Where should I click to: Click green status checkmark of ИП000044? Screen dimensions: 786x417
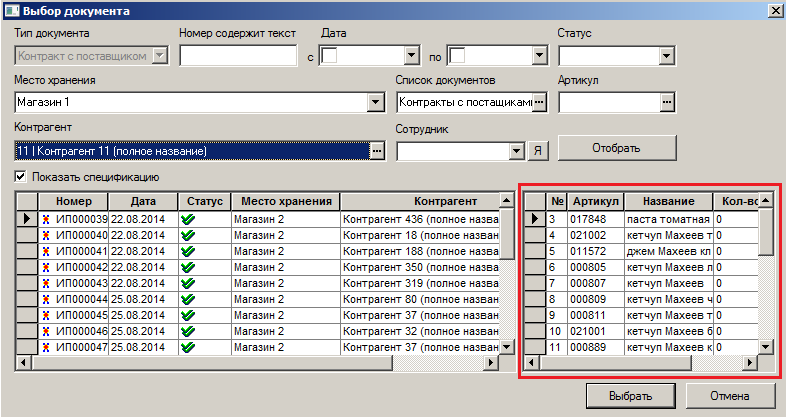pos(188,299)
